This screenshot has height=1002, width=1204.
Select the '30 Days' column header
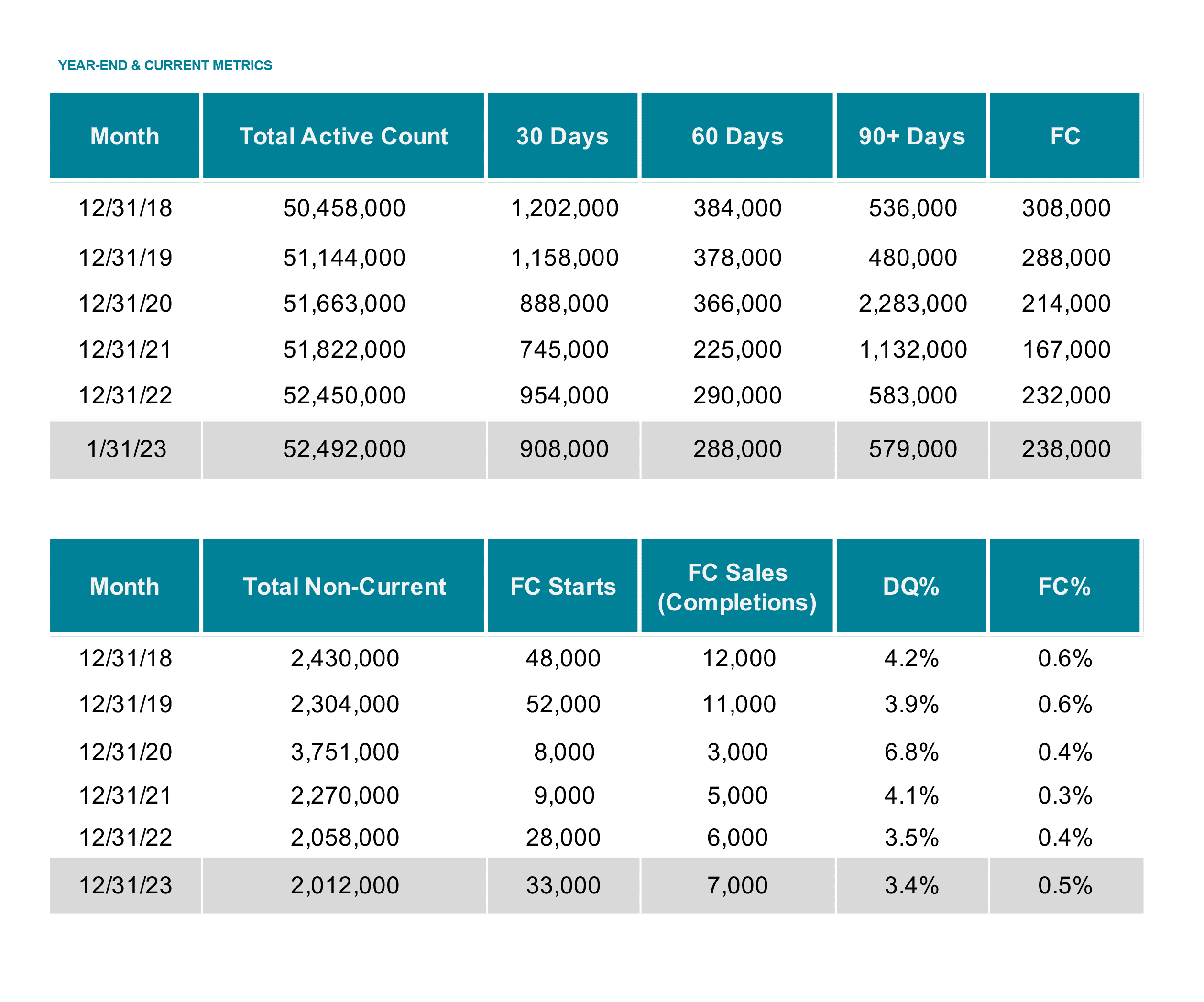pos(562,136)
